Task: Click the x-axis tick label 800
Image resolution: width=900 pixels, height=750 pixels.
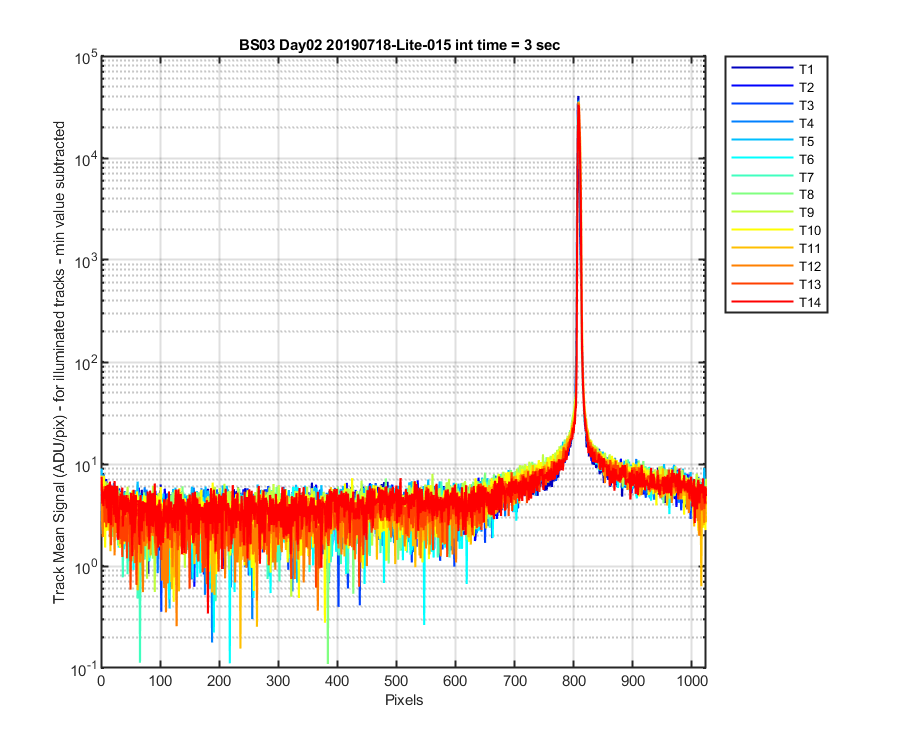Action: click(574, 681)
